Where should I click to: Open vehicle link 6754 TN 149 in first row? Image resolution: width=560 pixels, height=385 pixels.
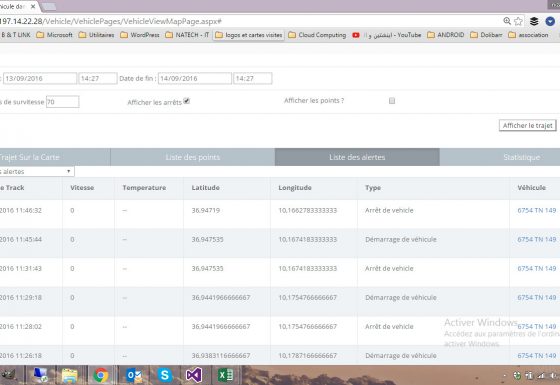tap(536, 210)
